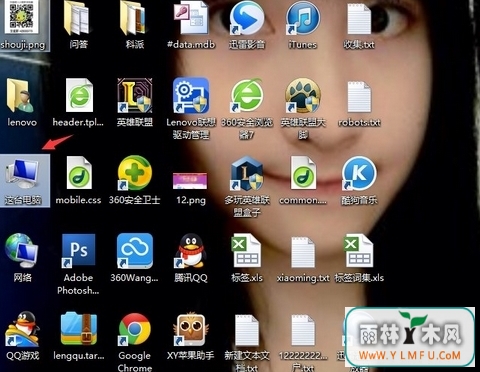Image resolution: width=480 pixels, height=372 pixels.
Task: Click the 'robots.txt' file name text
Action: pos(359,122)
